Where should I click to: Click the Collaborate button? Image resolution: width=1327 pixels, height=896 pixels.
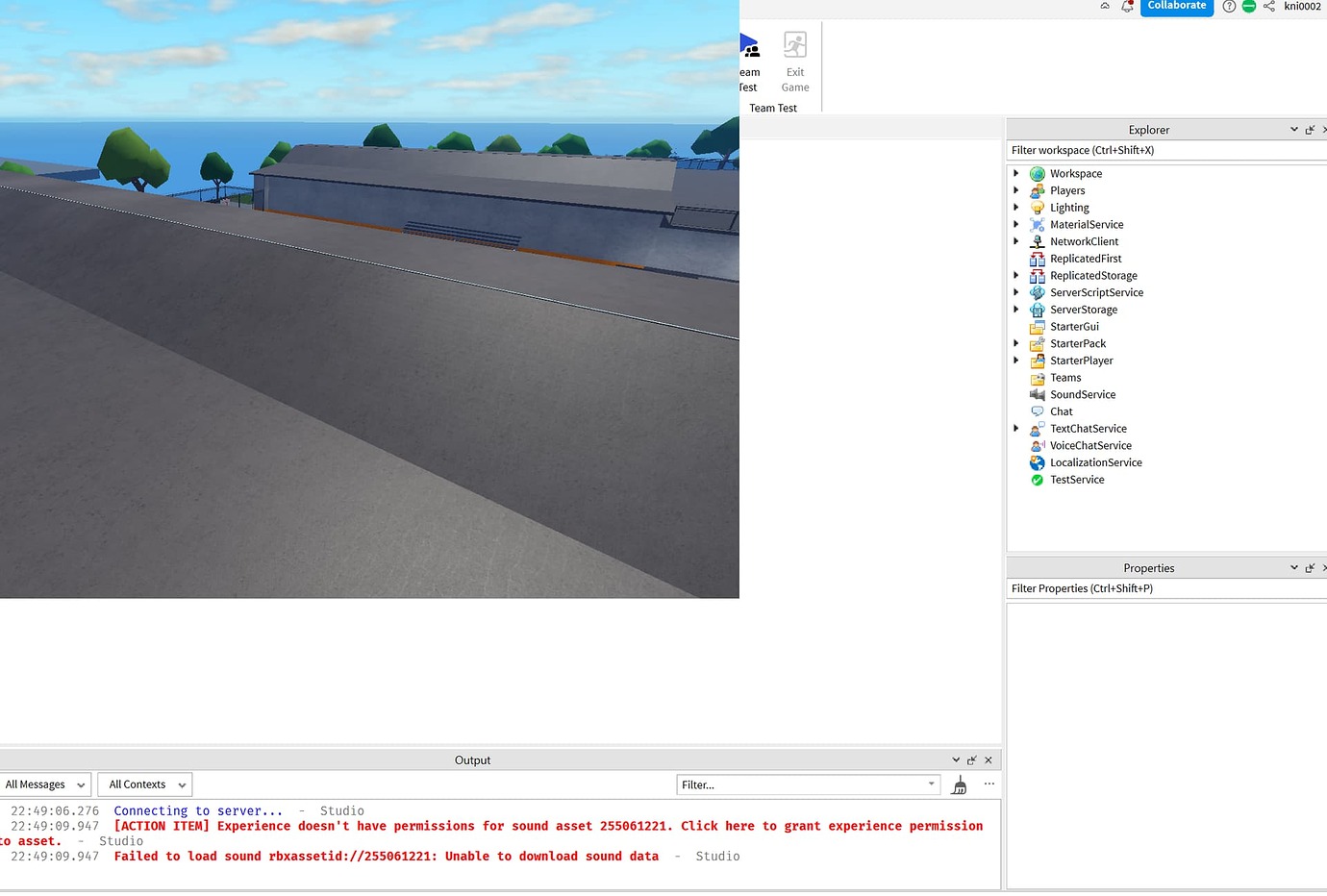(1176, 7)
